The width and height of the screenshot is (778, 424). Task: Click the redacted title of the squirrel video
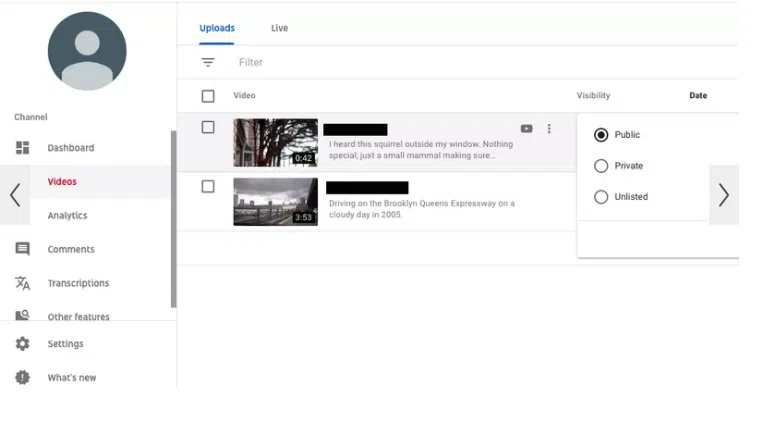[x=355, y=130]
